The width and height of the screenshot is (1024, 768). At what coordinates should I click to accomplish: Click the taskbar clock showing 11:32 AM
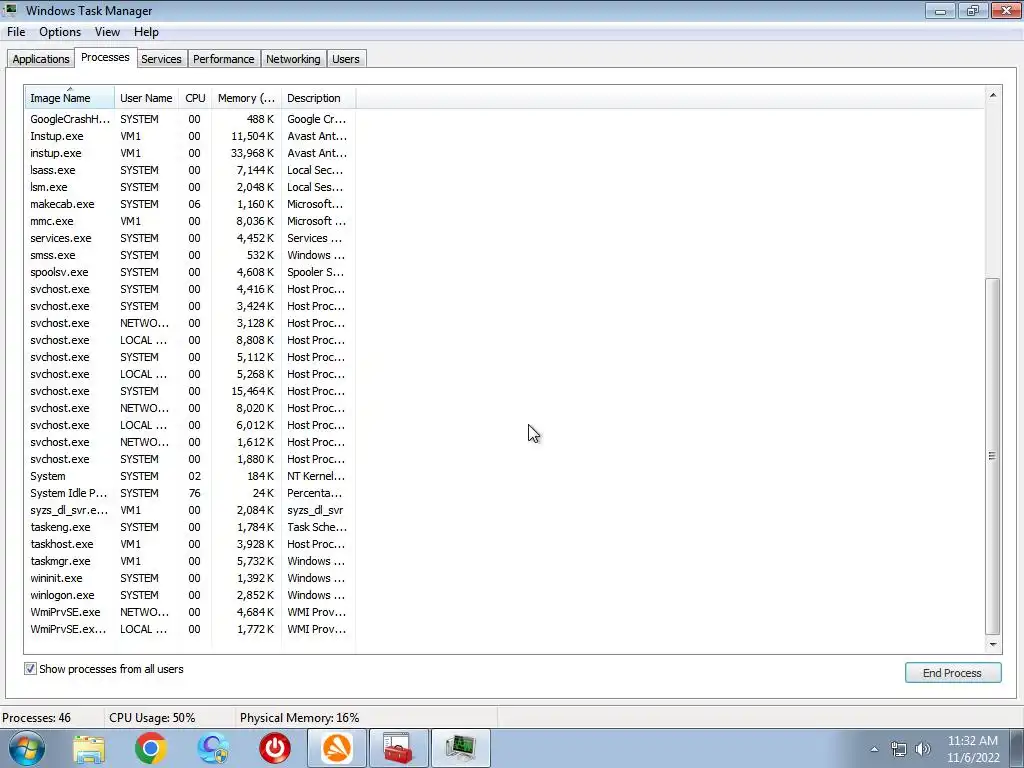(x=972, y=749)
